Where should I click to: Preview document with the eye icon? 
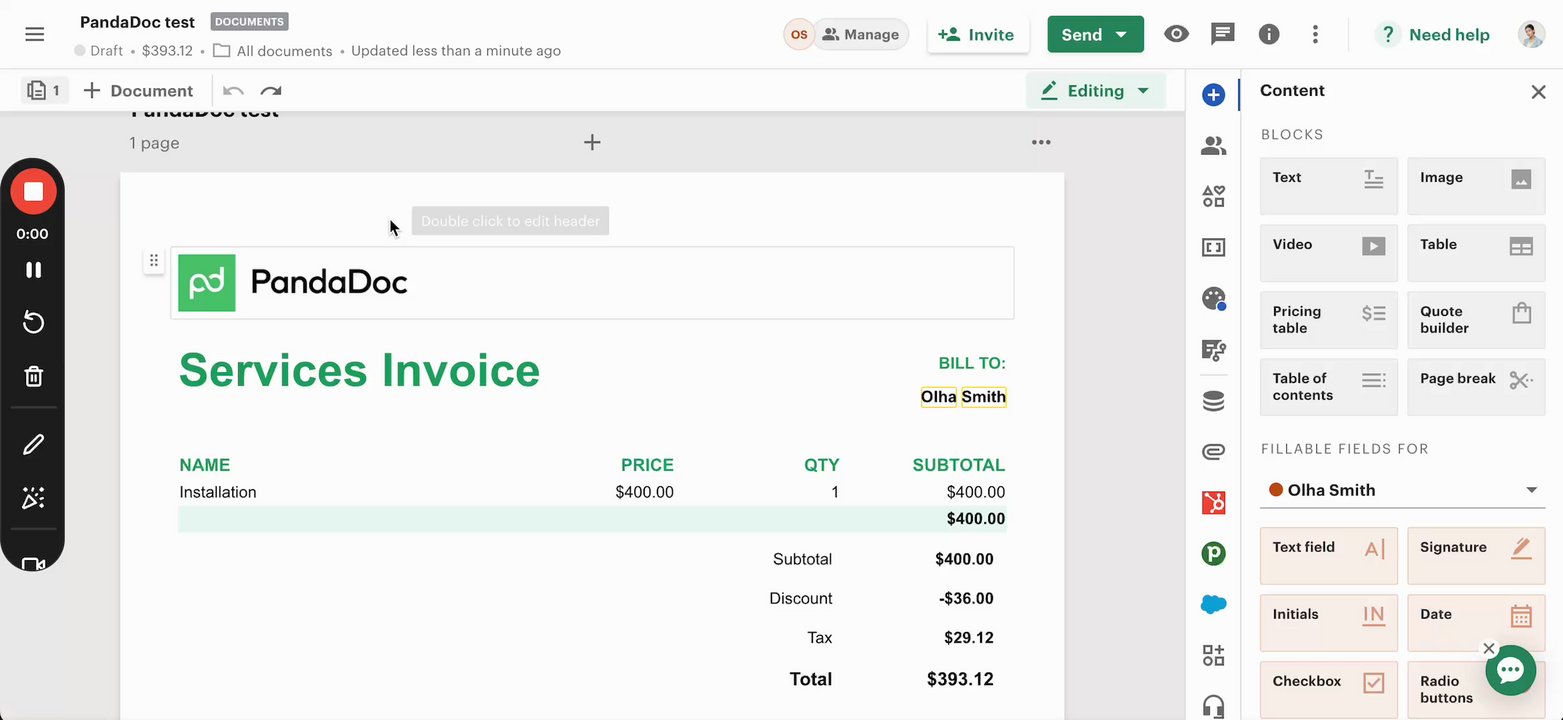1176,34
